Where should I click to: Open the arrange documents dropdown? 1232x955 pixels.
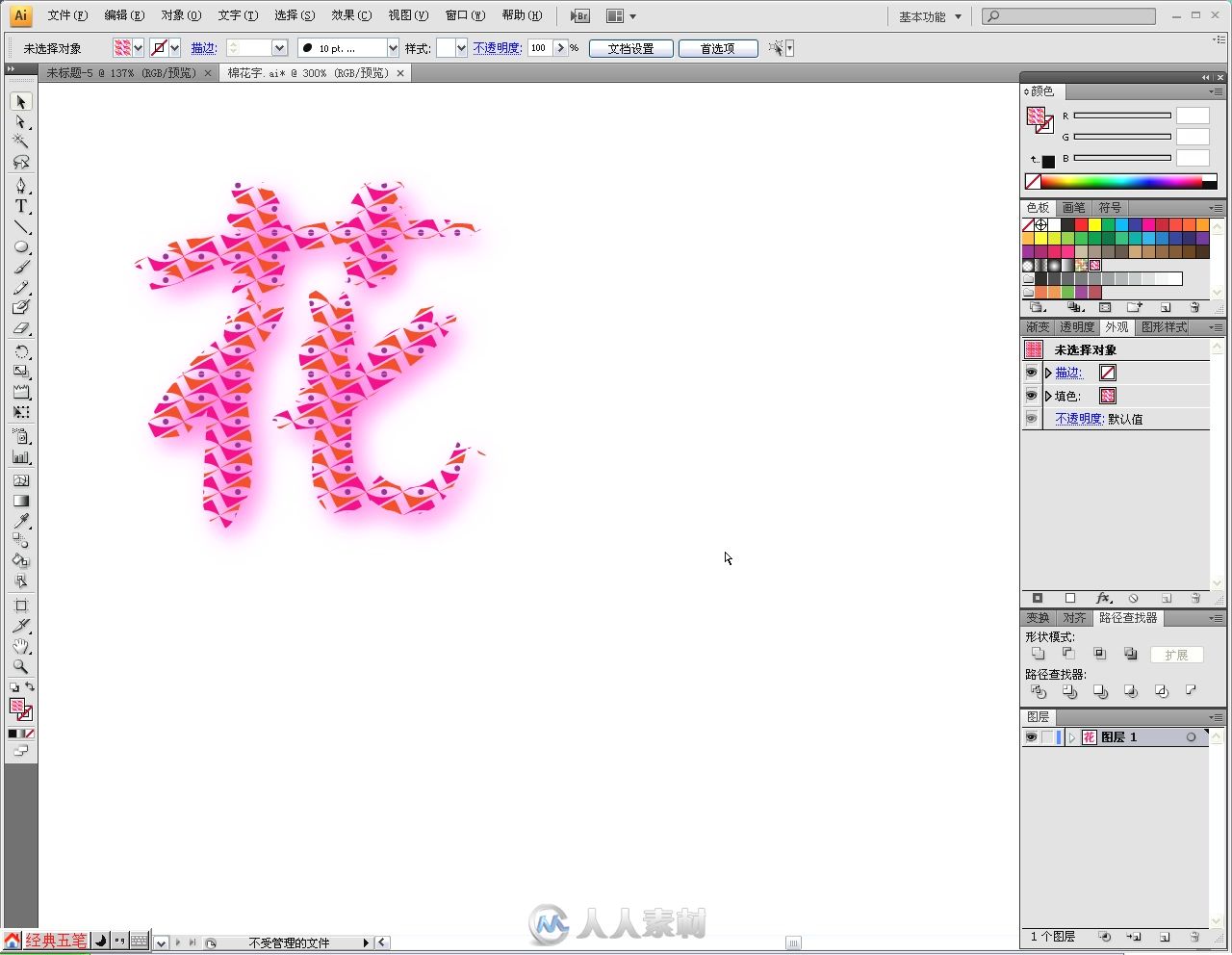[x=622, y=16]
